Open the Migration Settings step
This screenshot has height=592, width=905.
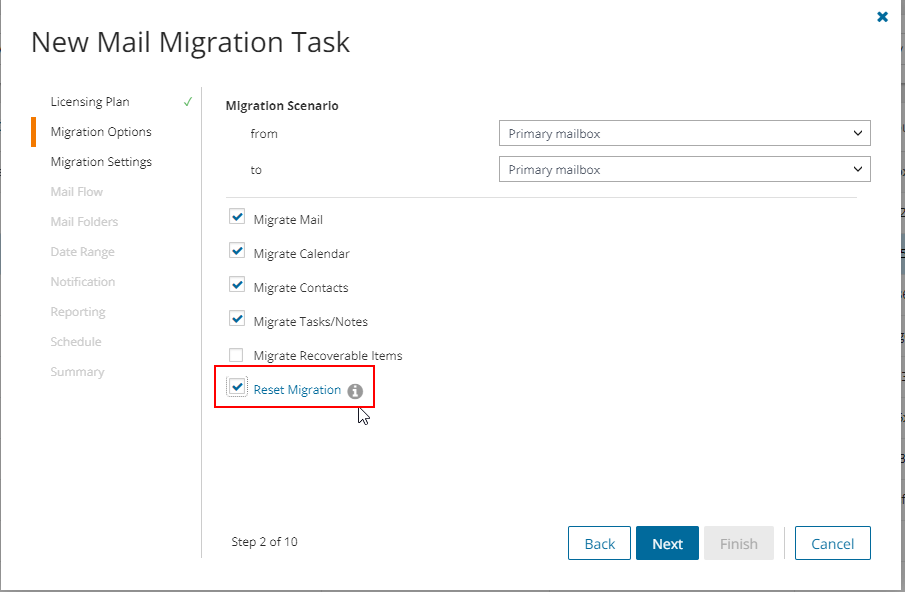click(x=101, y=162)
